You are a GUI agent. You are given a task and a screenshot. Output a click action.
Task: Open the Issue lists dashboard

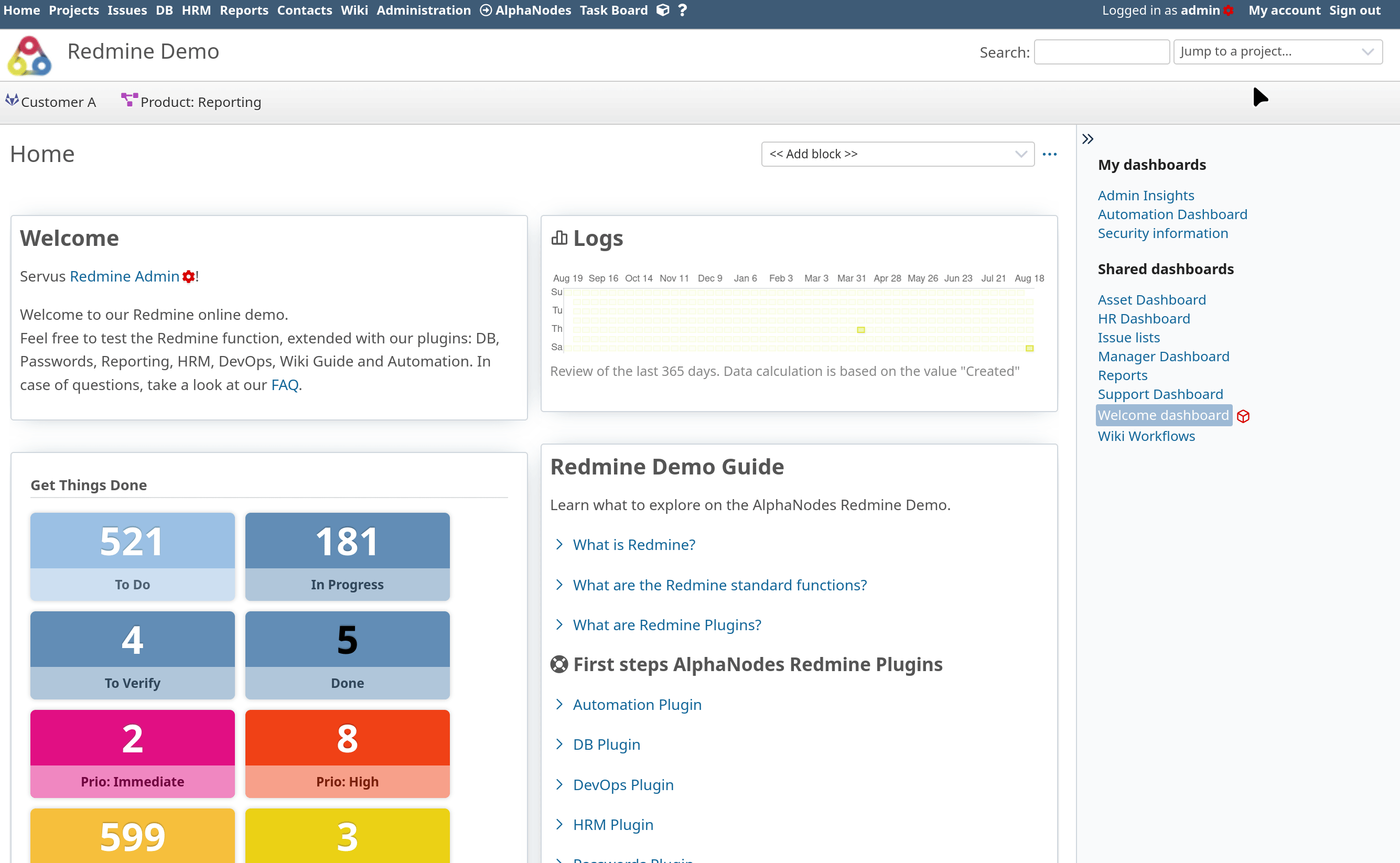pos(1128,337)
